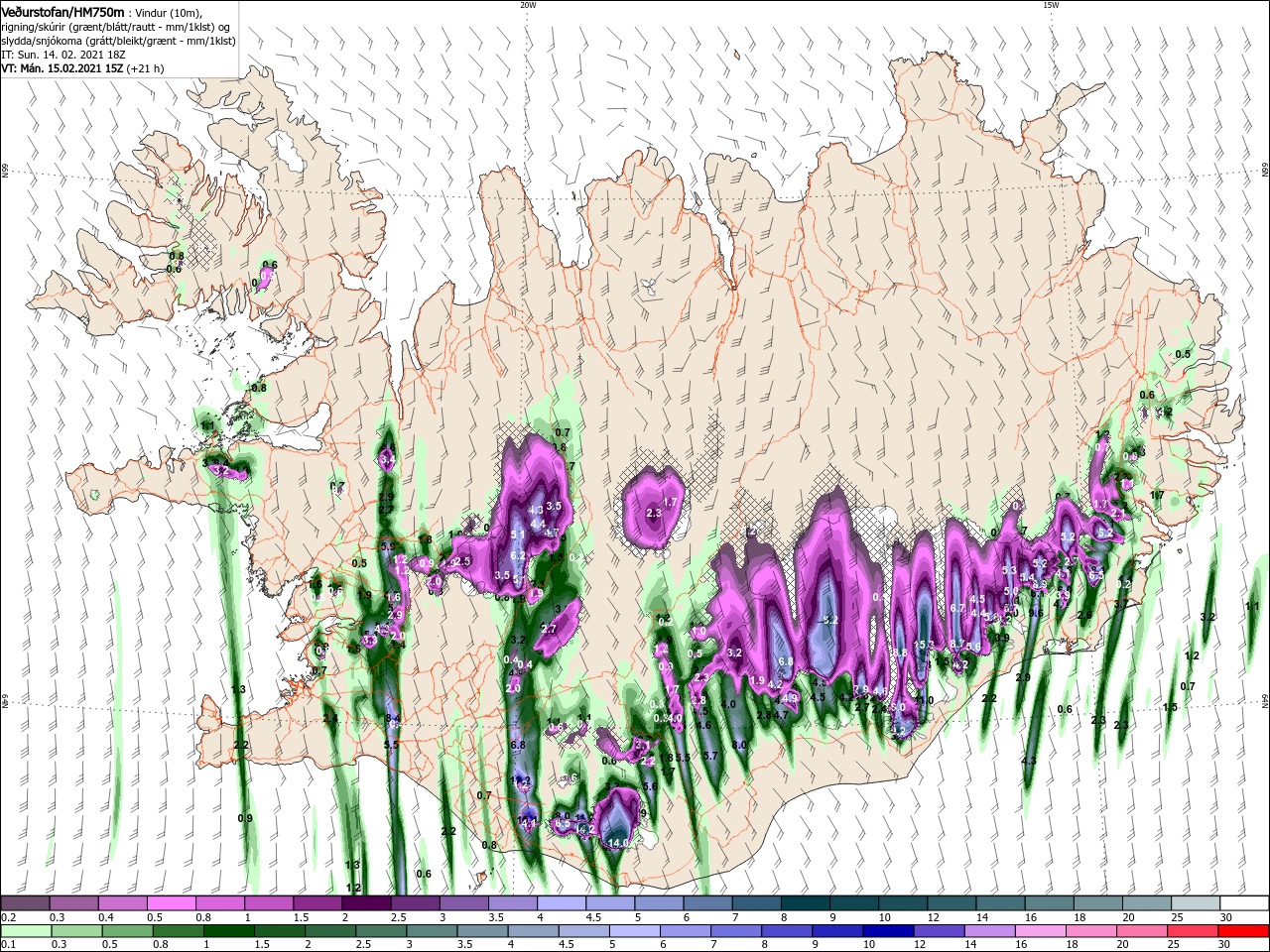Select the 25 swatch on the rain scale
Screen dimensions: 1270x952
tap(1194, 931)
